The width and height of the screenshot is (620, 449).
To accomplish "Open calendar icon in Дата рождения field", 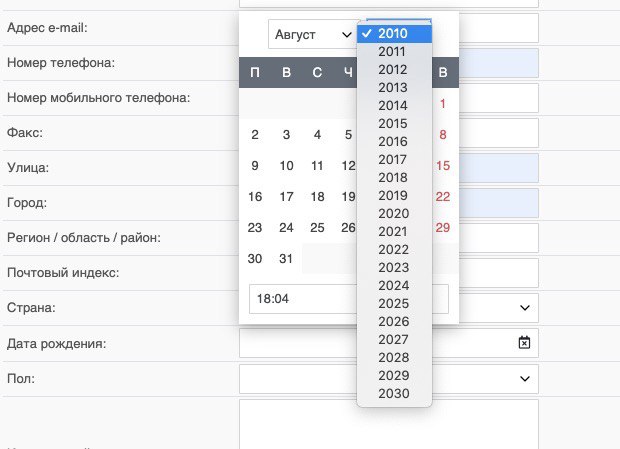I will 524,343.
